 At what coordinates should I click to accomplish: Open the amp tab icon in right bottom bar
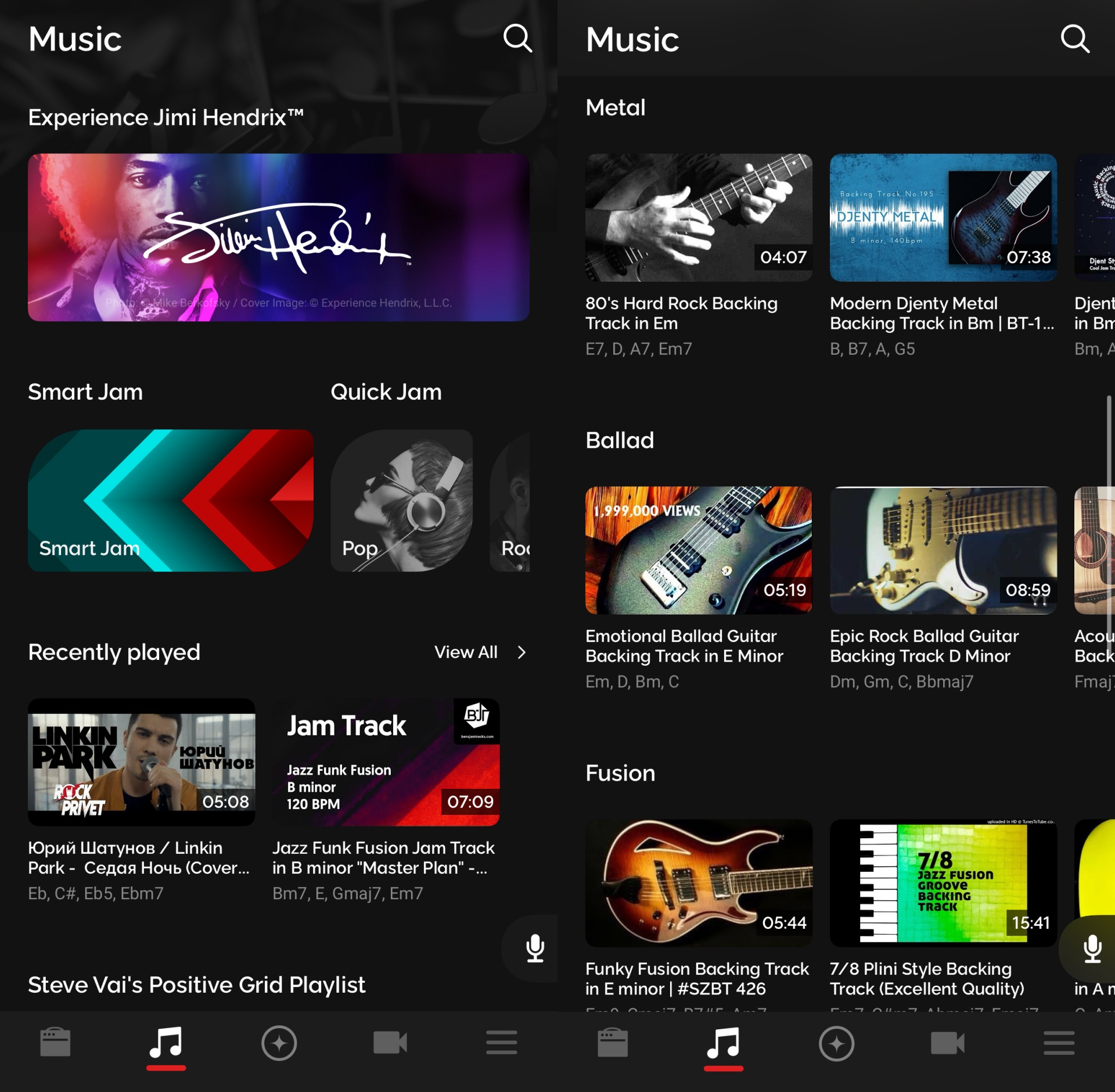[613, 1043]
